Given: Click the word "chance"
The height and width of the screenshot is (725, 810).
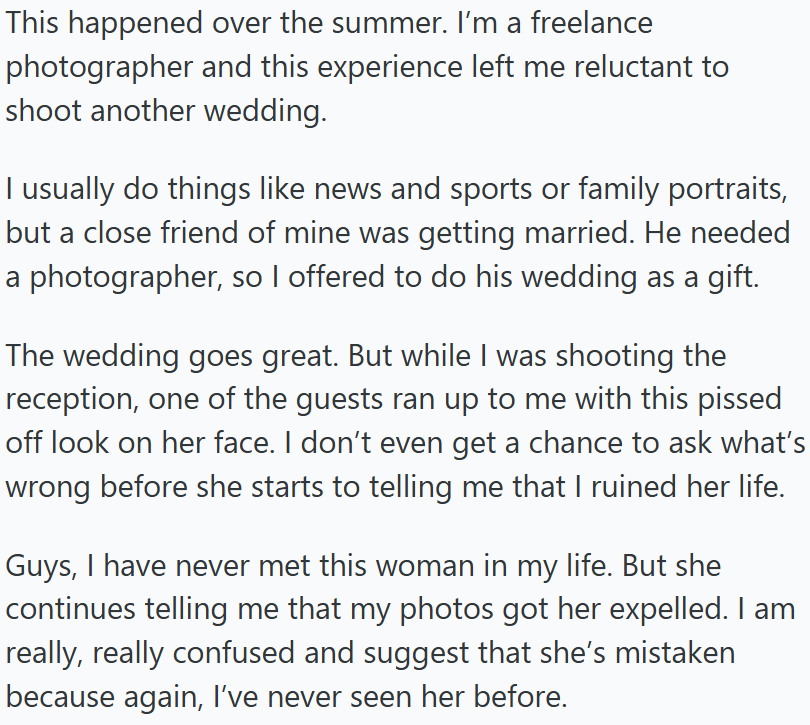Looking at the screenshot, I should point(519,443).
